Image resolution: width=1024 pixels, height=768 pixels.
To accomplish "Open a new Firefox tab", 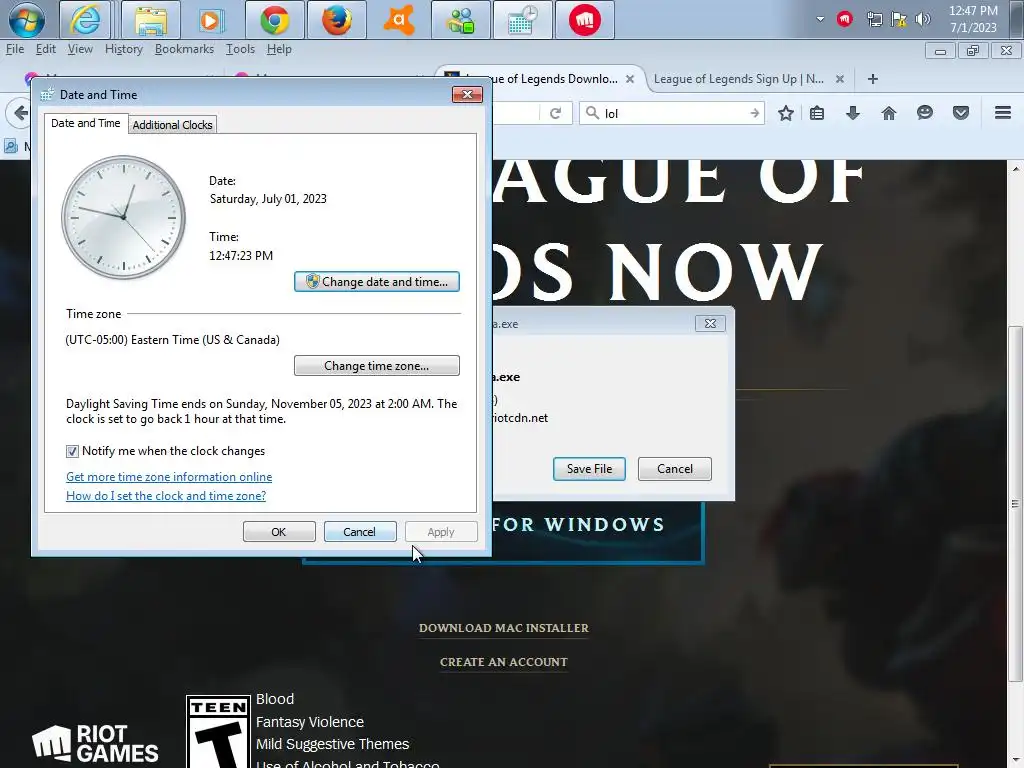I will (872, 79).
